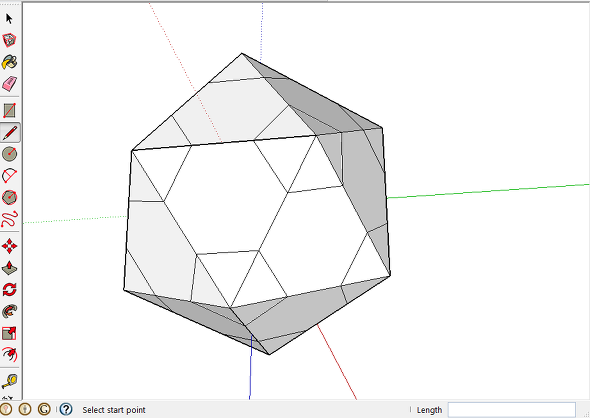Pick the Select arrow tool
Screen dimensions: 590x418
point(9,18)
